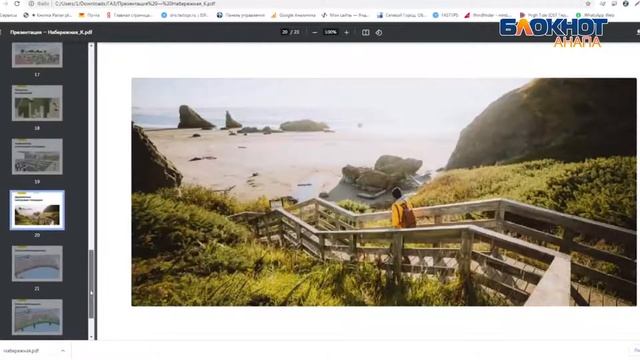640x360 pixels.
Task: Open the browser profile avatar icon
Action: [626, 4]
